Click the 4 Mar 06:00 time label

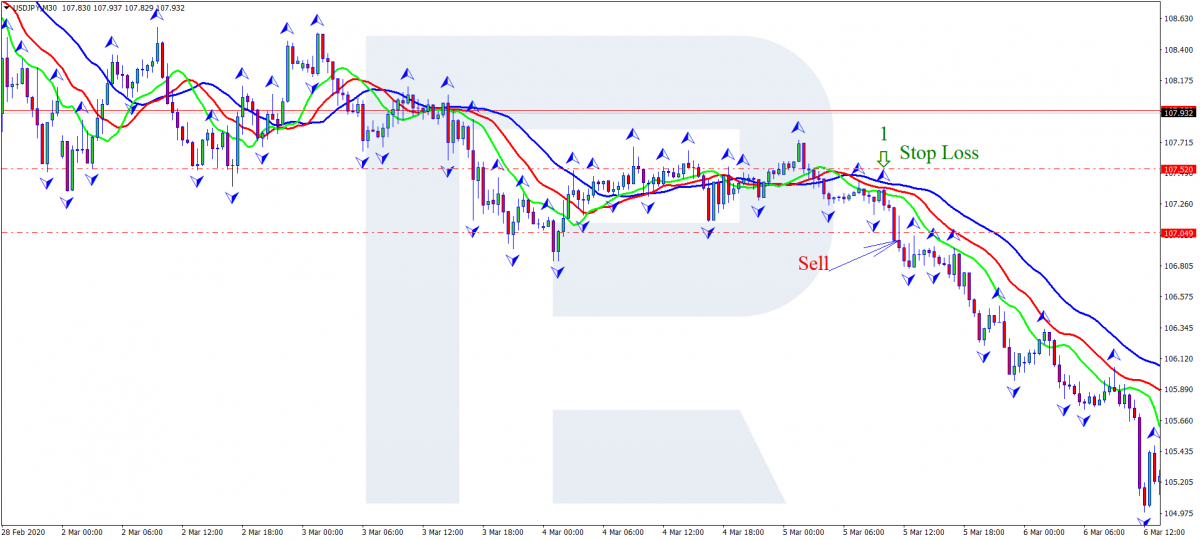coord(624,533)
